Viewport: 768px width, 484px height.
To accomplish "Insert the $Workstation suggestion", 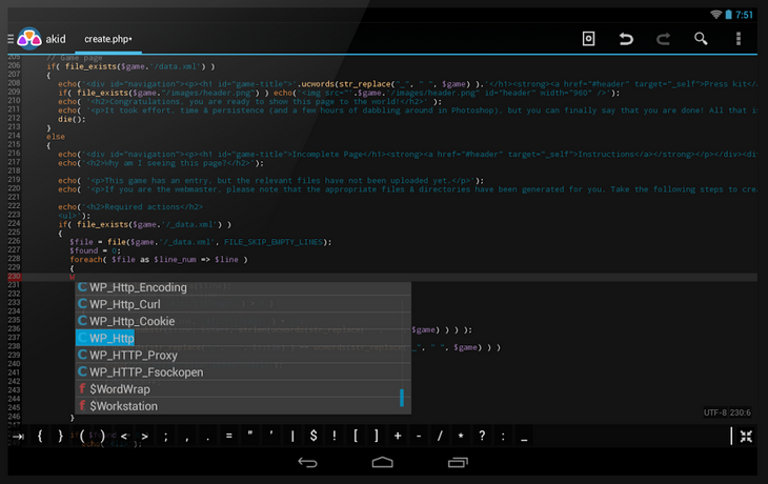I will (x=243, y=406).
